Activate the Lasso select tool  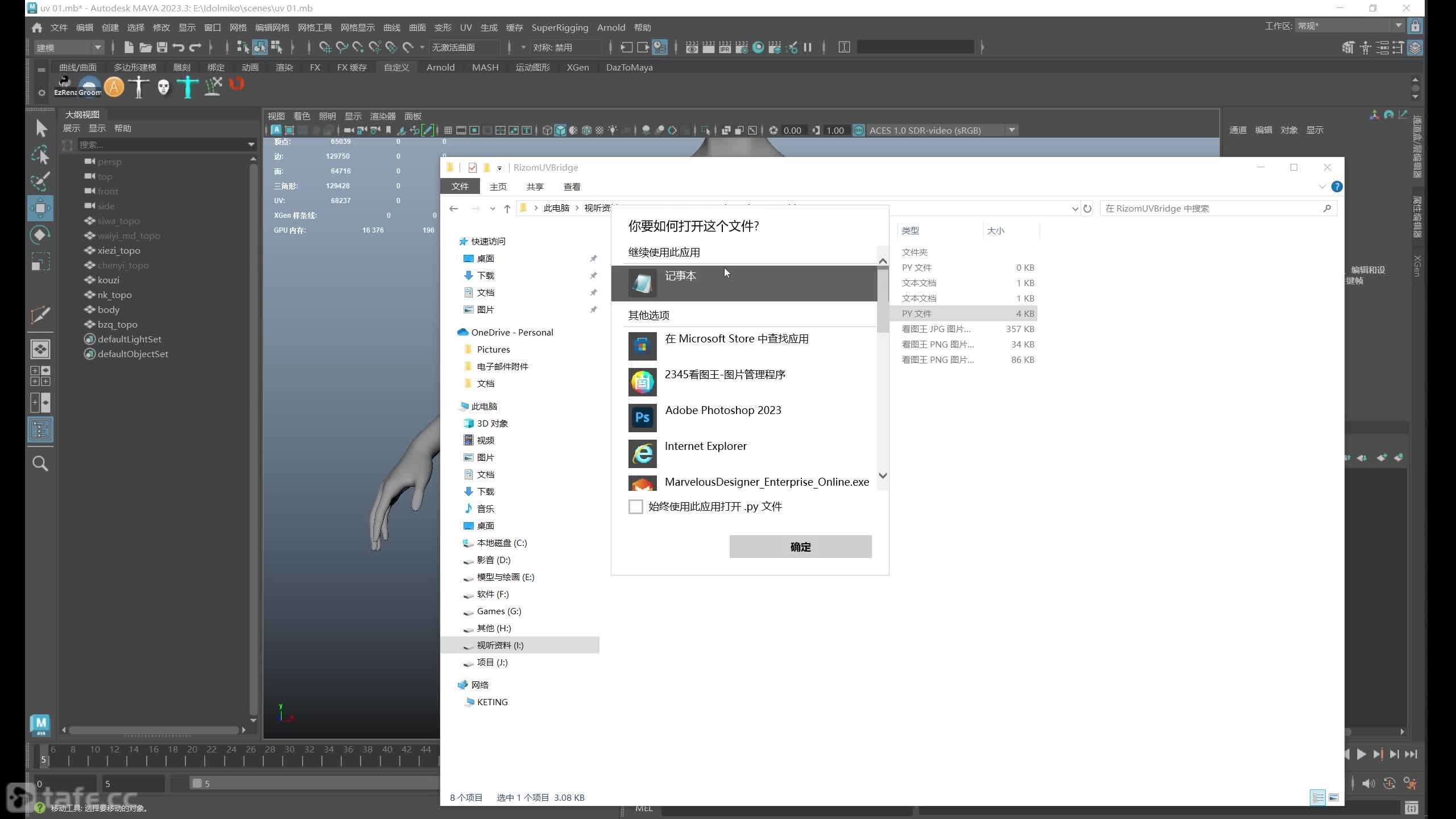[x=40, y=155]
